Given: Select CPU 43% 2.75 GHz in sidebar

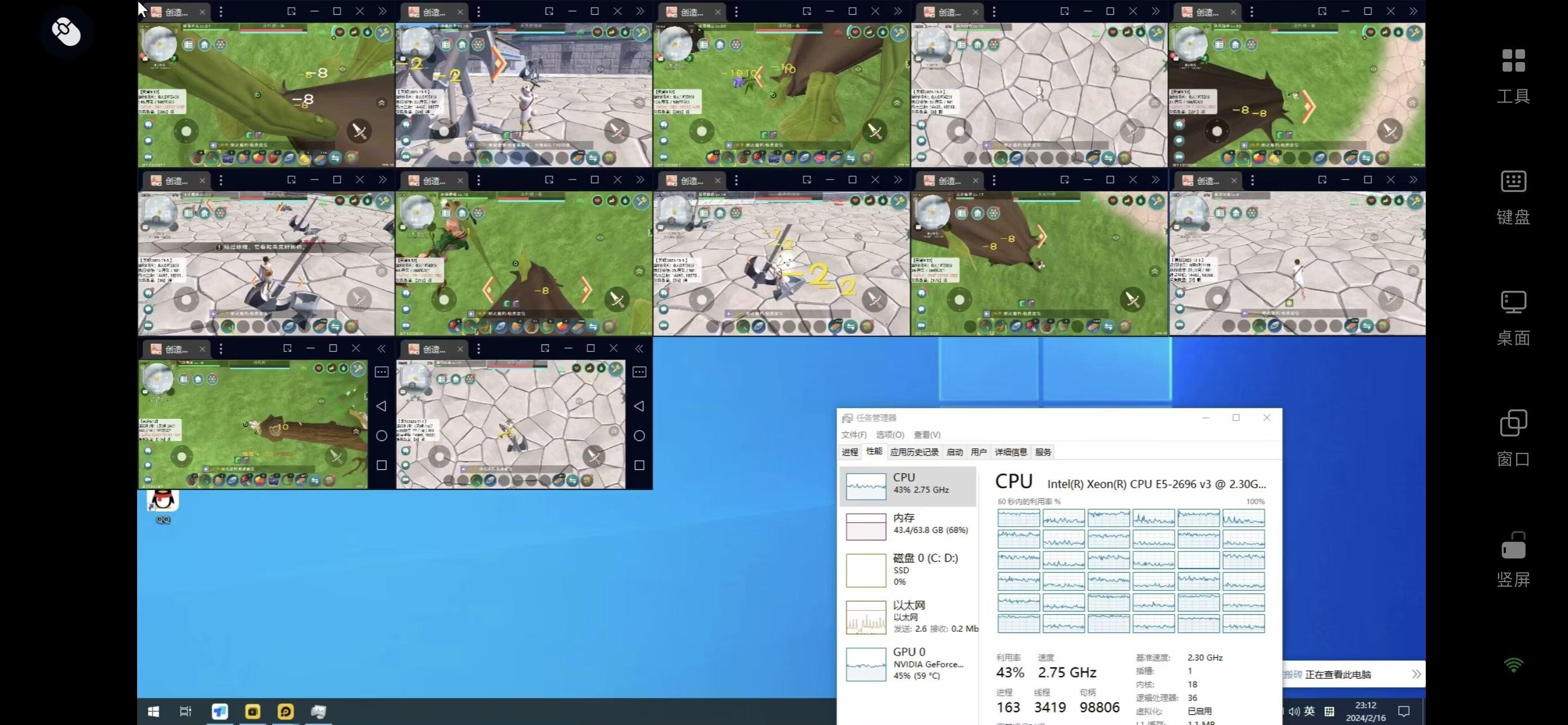Looking at the screenshot, I should coord(908,486).
